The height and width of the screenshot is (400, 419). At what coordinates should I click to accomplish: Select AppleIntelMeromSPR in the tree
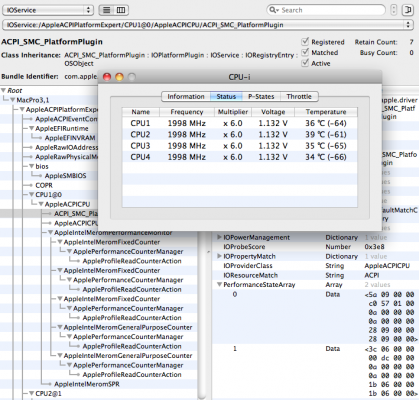[87, 384]
